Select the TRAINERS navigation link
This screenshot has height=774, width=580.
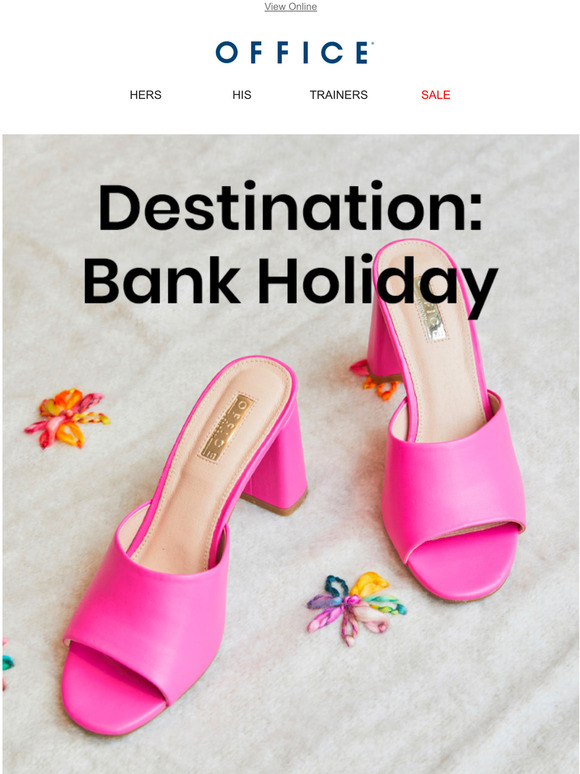click(339, 95)
